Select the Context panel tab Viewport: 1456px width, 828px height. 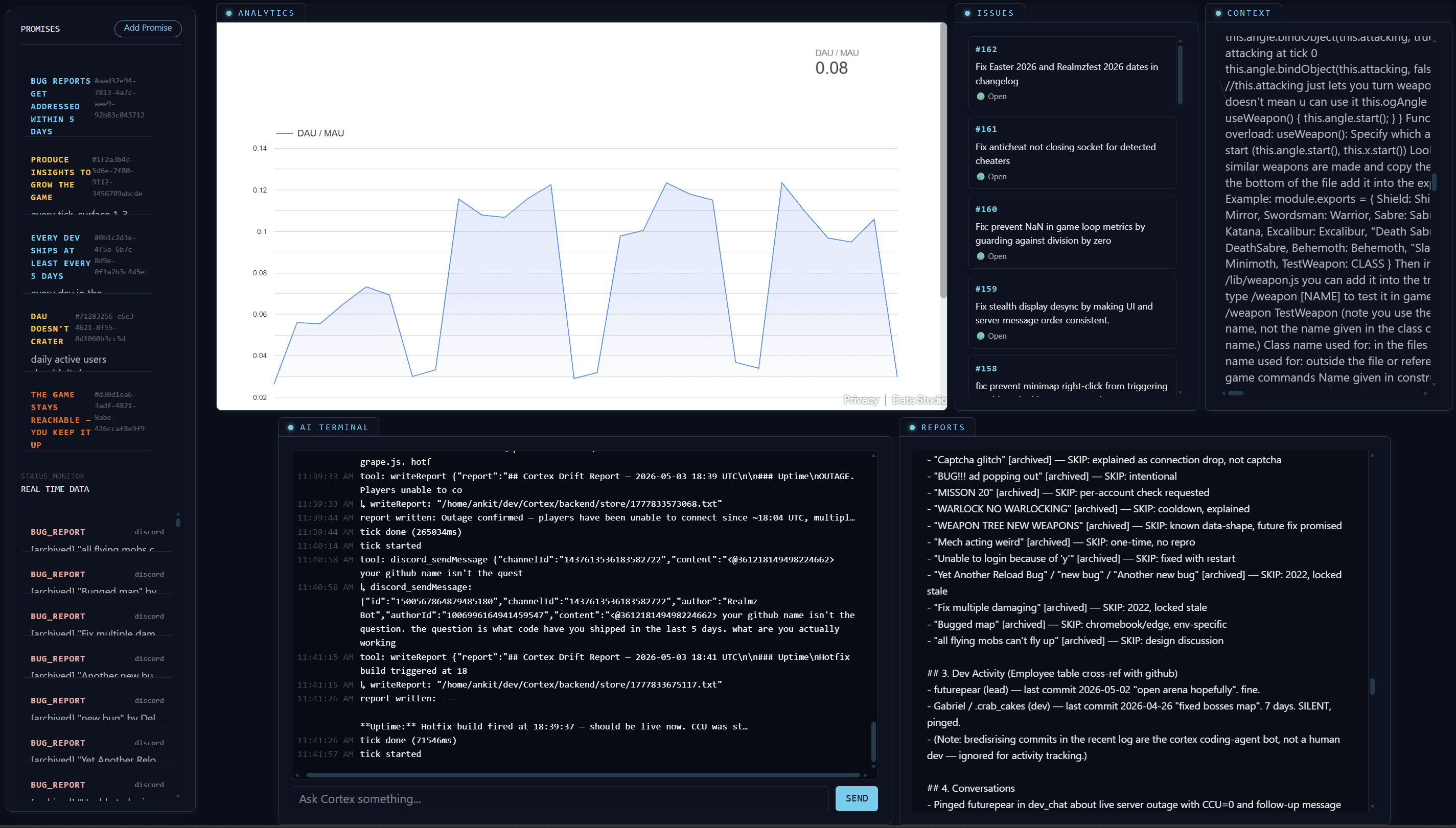click(1243, 13)
